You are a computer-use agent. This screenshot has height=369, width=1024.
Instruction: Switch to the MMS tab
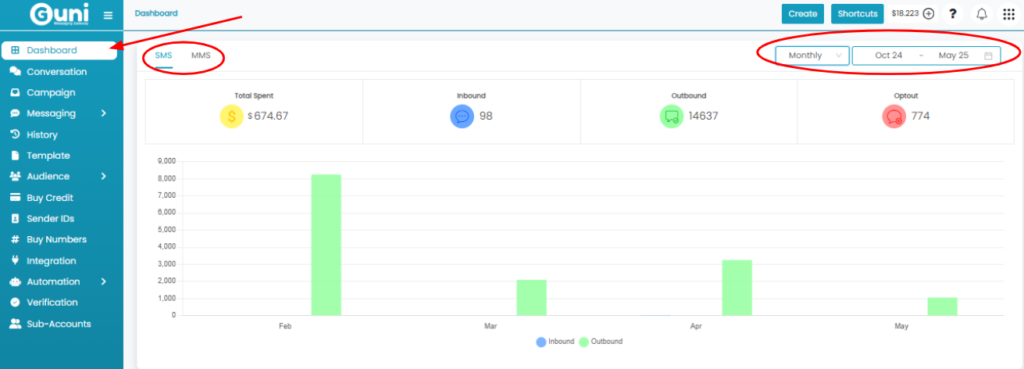(x=201, y=56)
